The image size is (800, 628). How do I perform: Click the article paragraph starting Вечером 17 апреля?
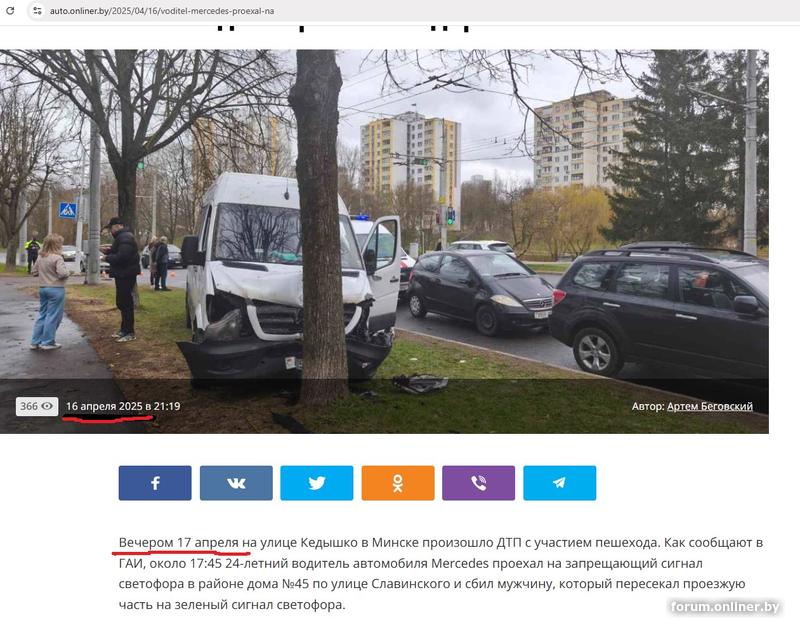441,573
